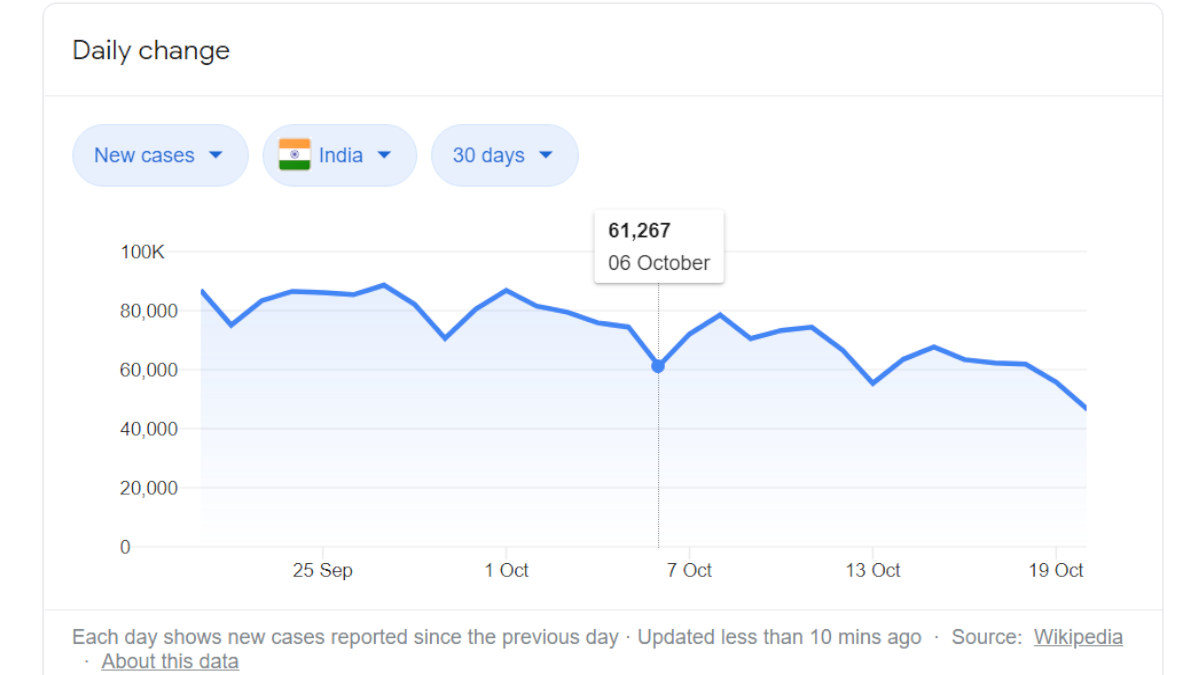
Task: Click the 25 Sep axis label
Action: 323,570
